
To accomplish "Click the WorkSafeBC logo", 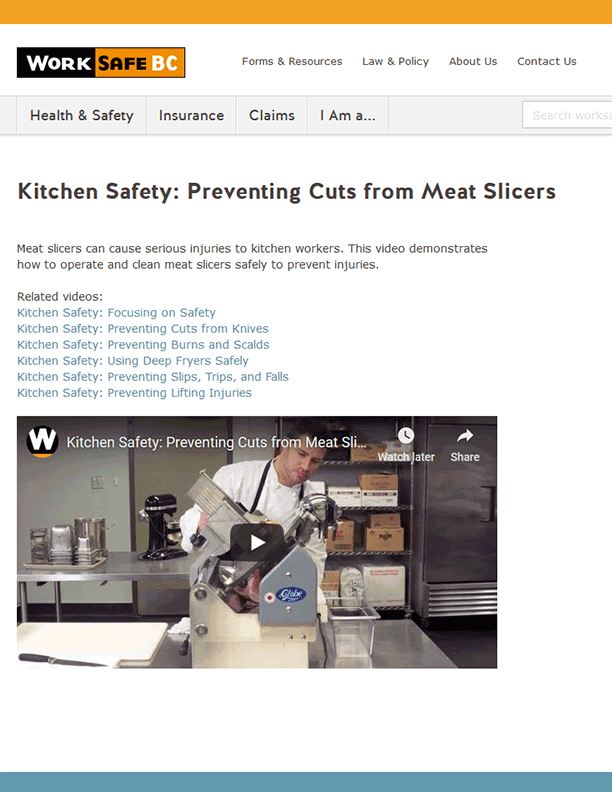I will 101,63.
